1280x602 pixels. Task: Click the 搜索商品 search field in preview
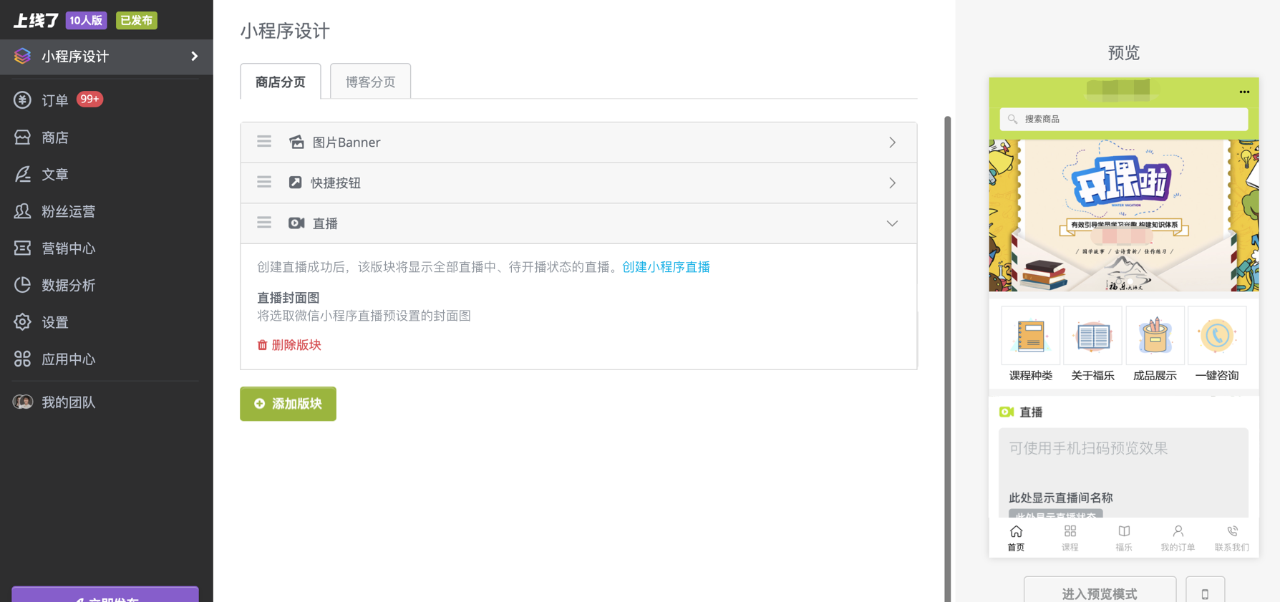pyautogui.click(x=1123, y=119)
